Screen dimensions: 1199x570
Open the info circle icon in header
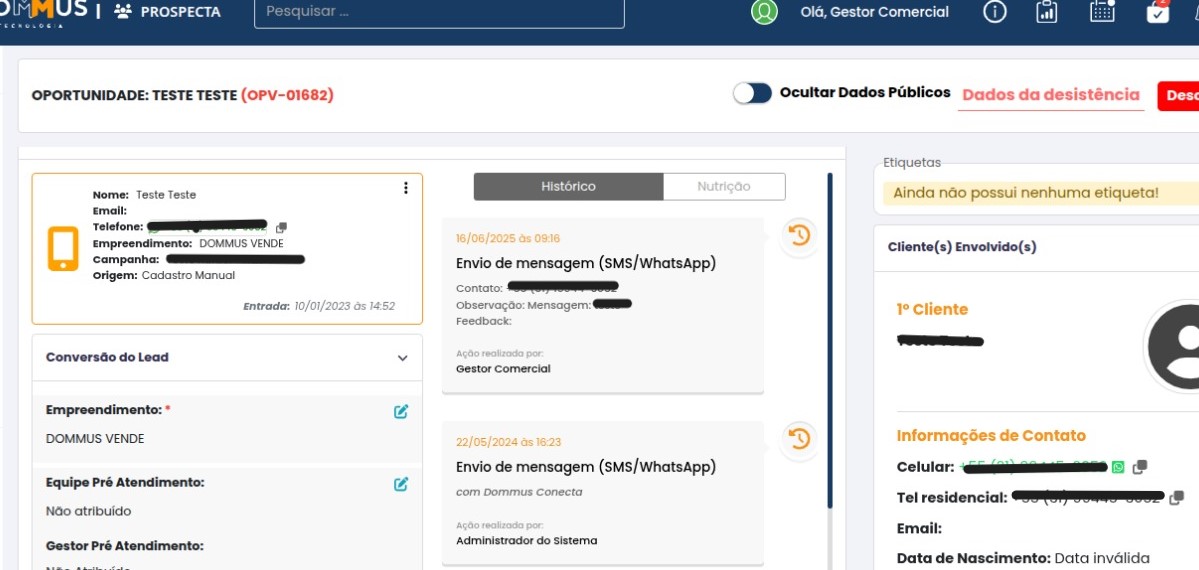pyautogui.click(x=994, y=11)
